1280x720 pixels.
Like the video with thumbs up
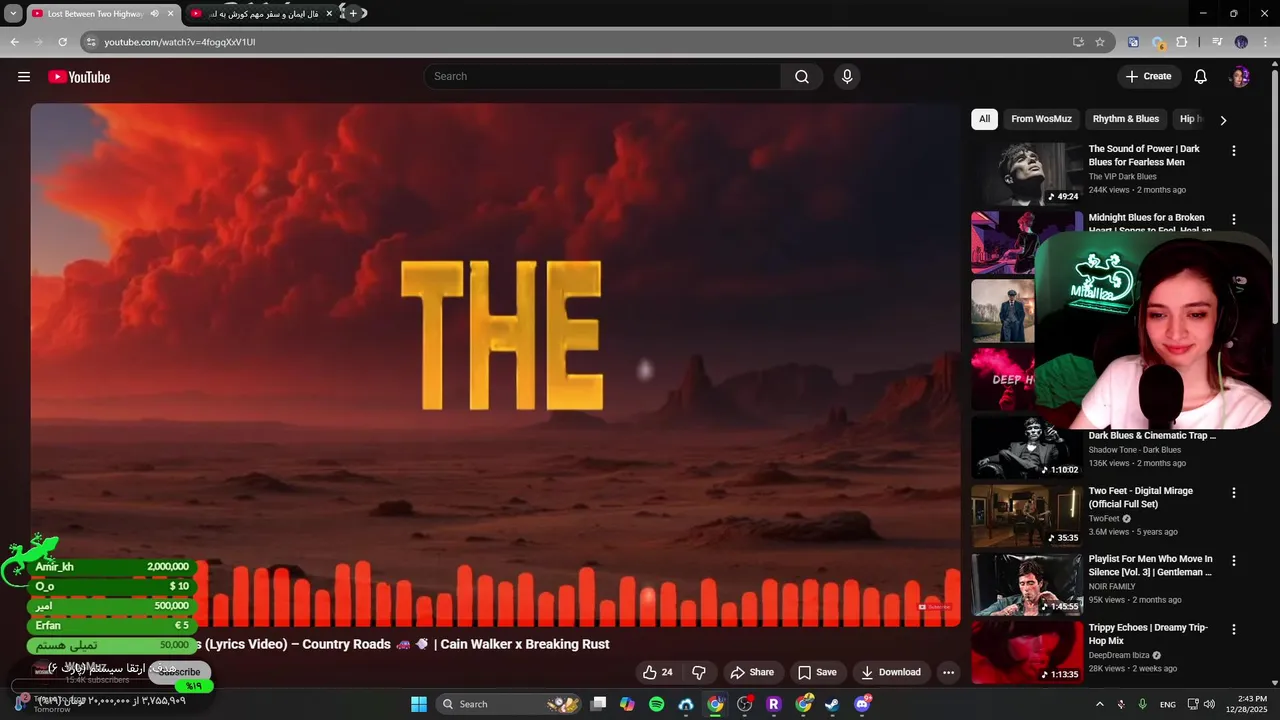coord(657,672)
